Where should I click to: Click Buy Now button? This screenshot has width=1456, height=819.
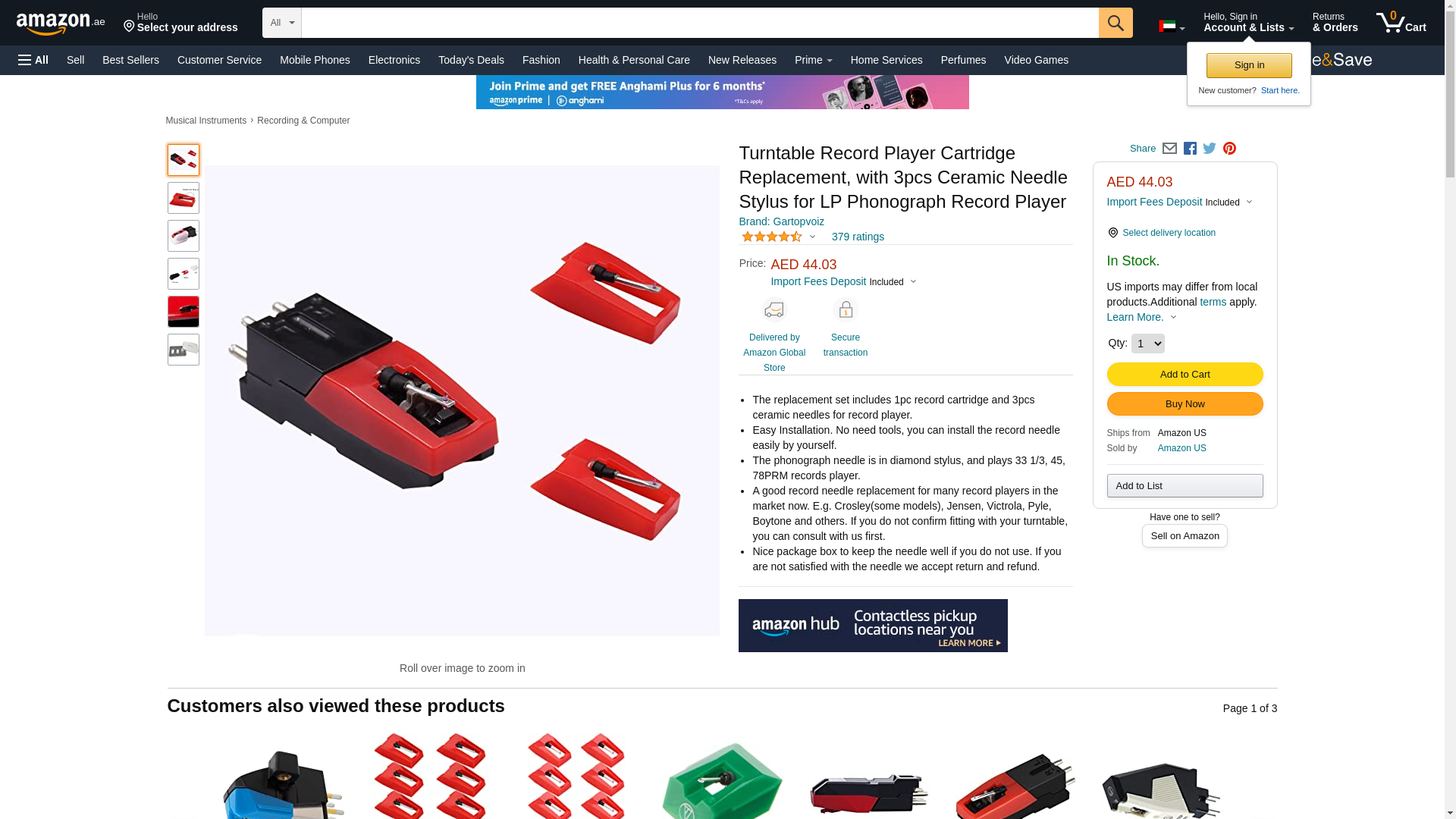pyautogui.click(x=1185, y=403)
